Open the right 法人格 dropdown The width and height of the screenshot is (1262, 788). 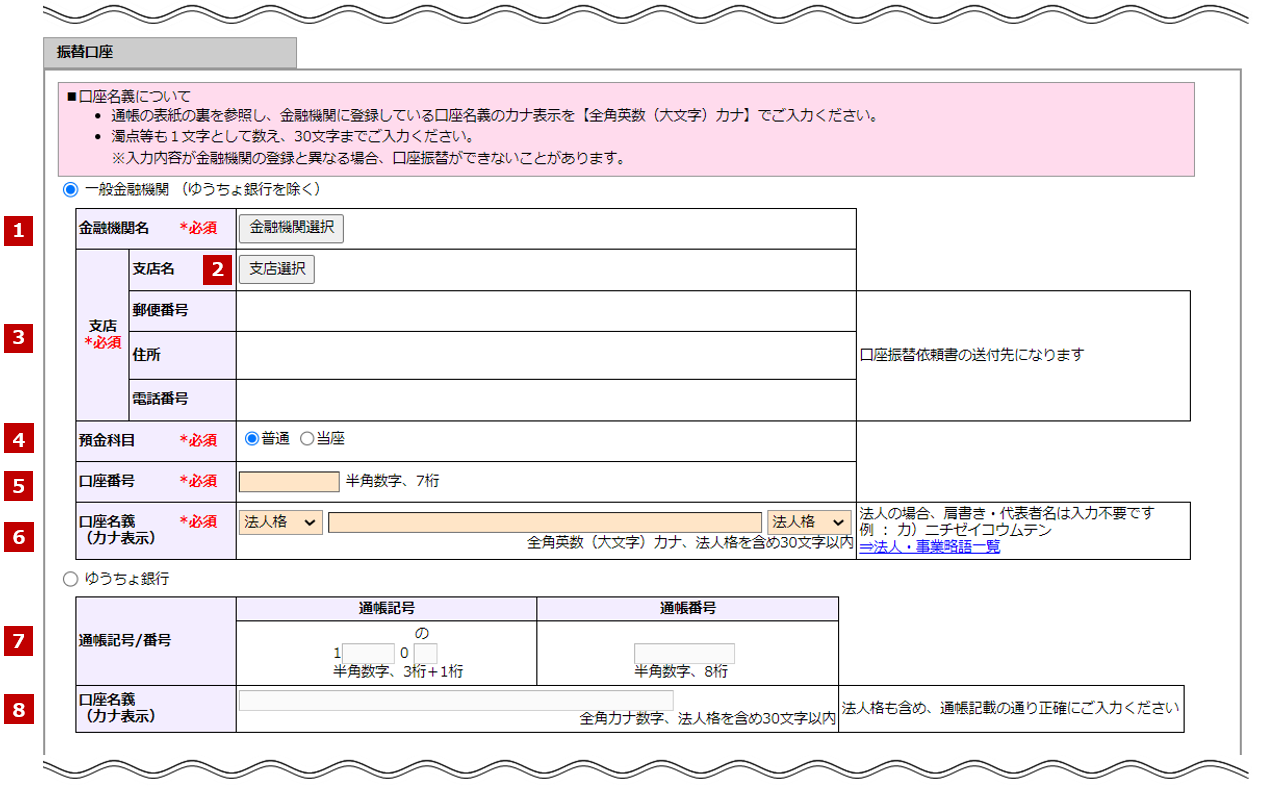pos(809,522)
